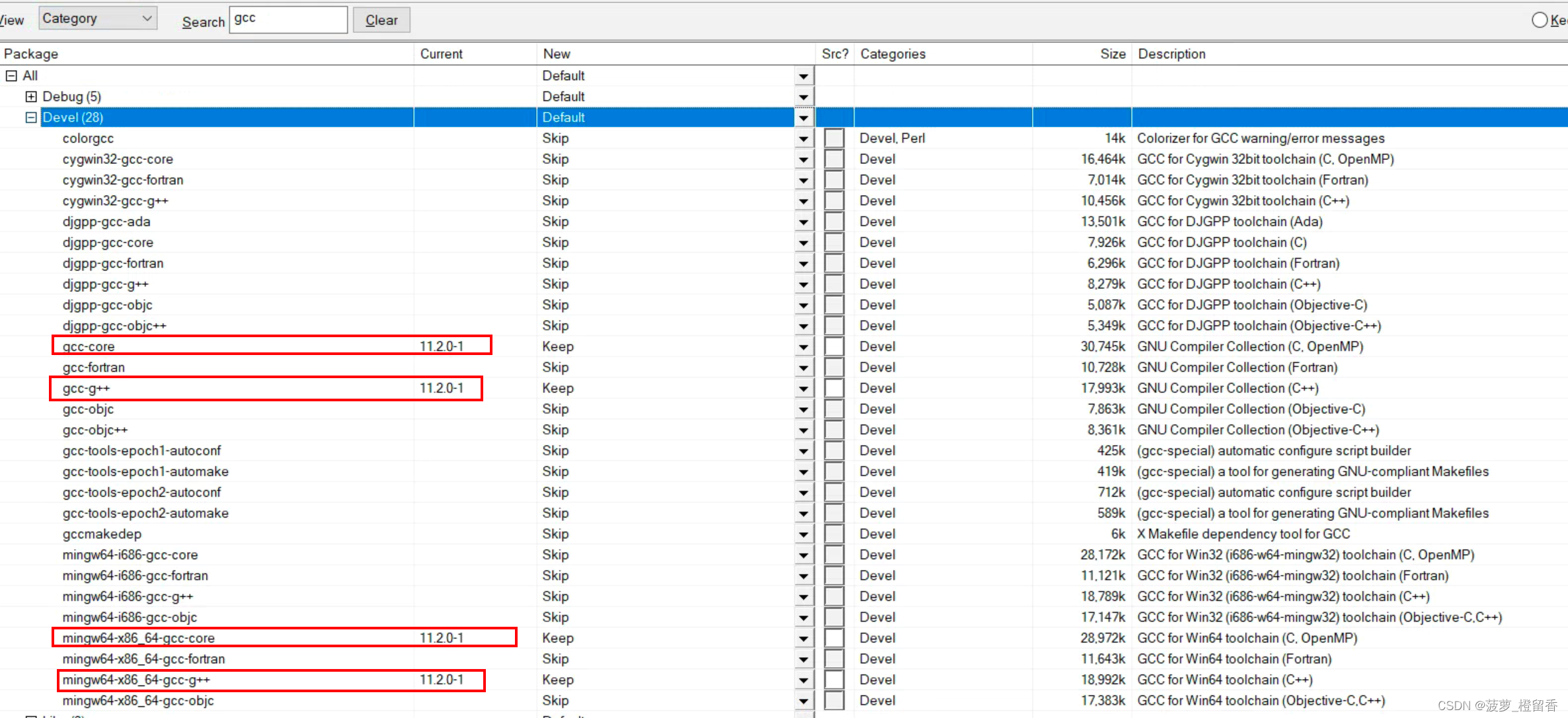Open the action dropdown for gcc-g++

click(803, 388)
